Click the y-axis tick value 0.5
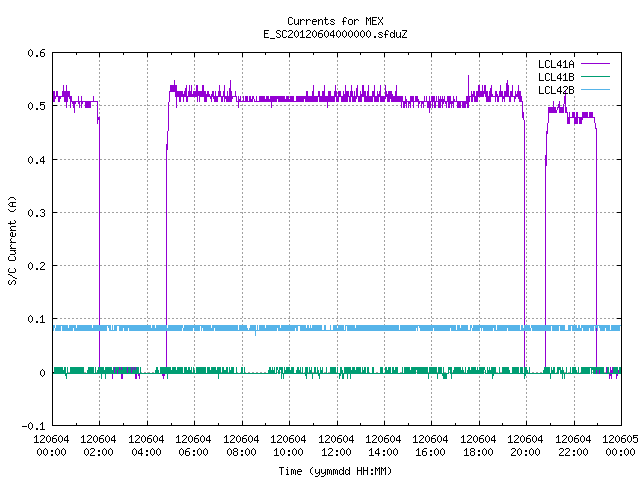This screenshot has width=640, height=480. tap(37, 106)
